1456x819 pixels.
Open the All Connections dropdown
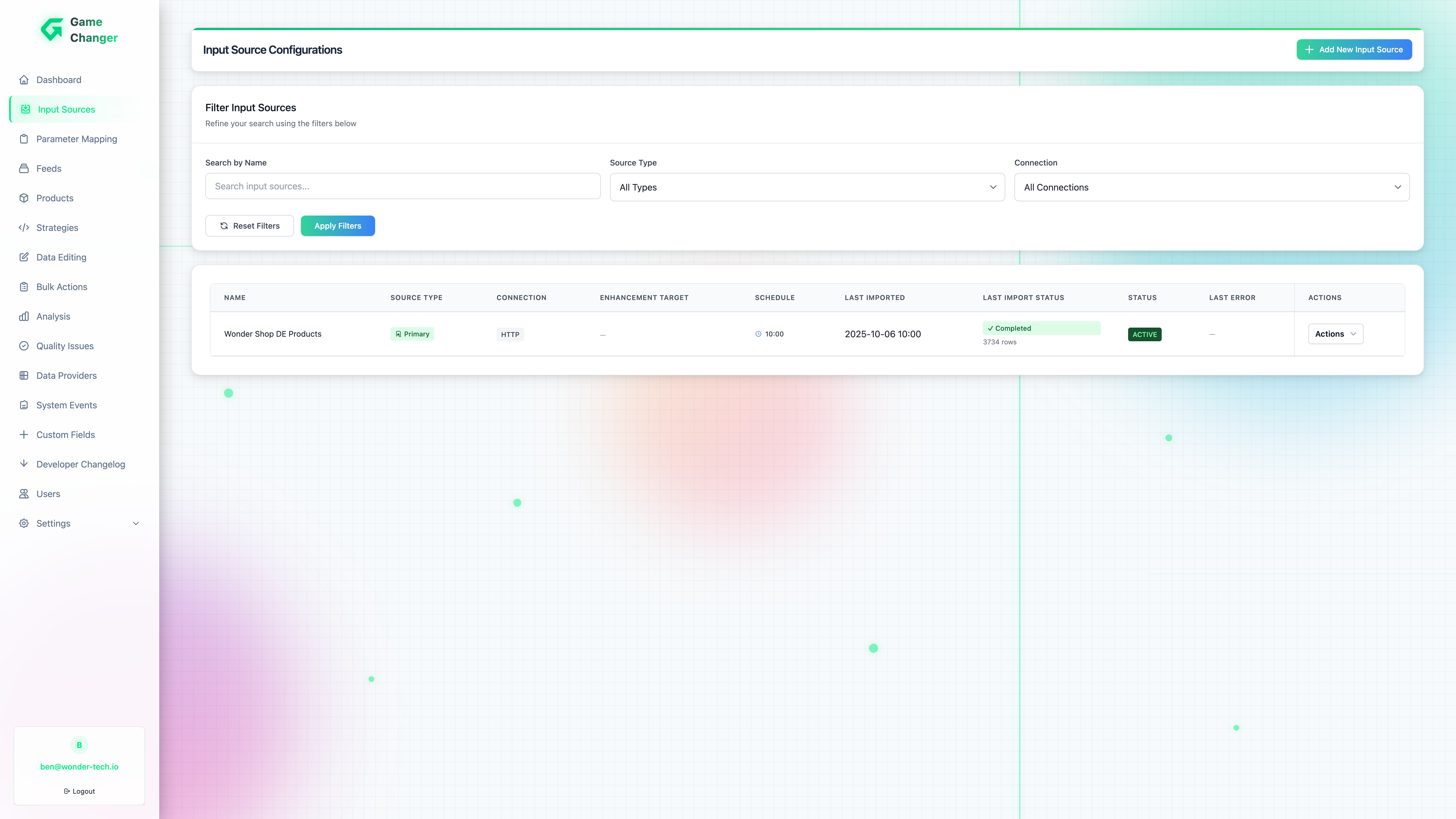click(1211, 187)
